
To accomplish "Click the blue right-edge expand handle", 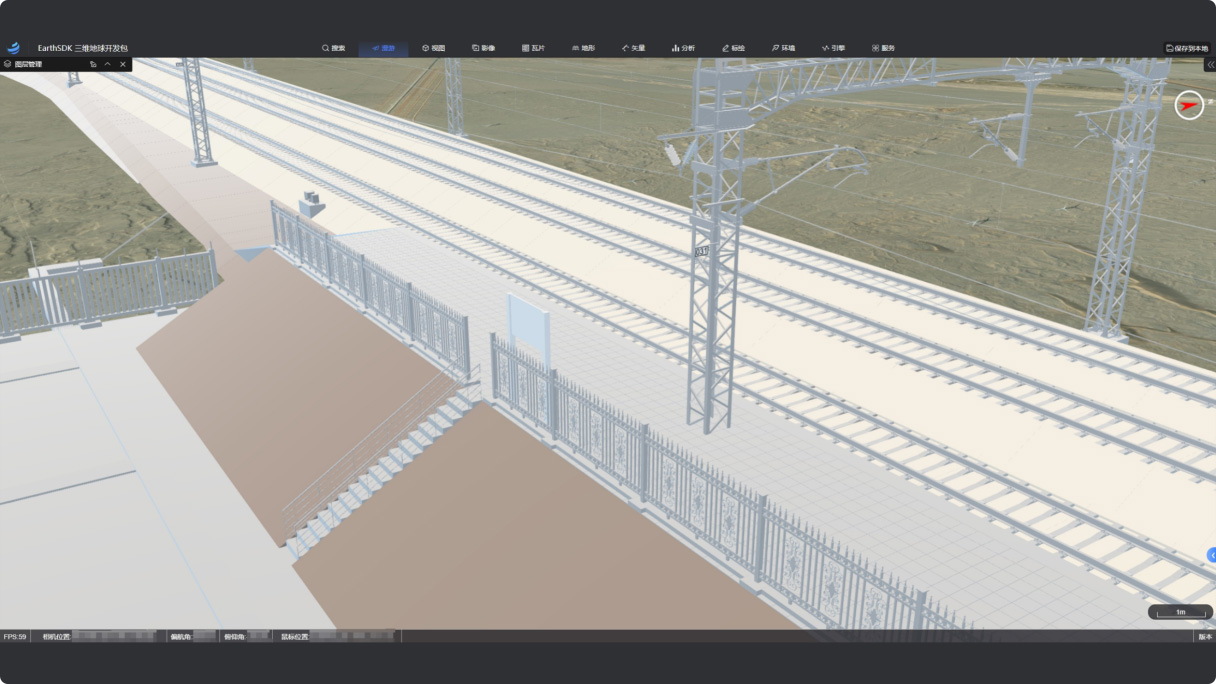I will pyautogui.click(x=1212, y=555).
